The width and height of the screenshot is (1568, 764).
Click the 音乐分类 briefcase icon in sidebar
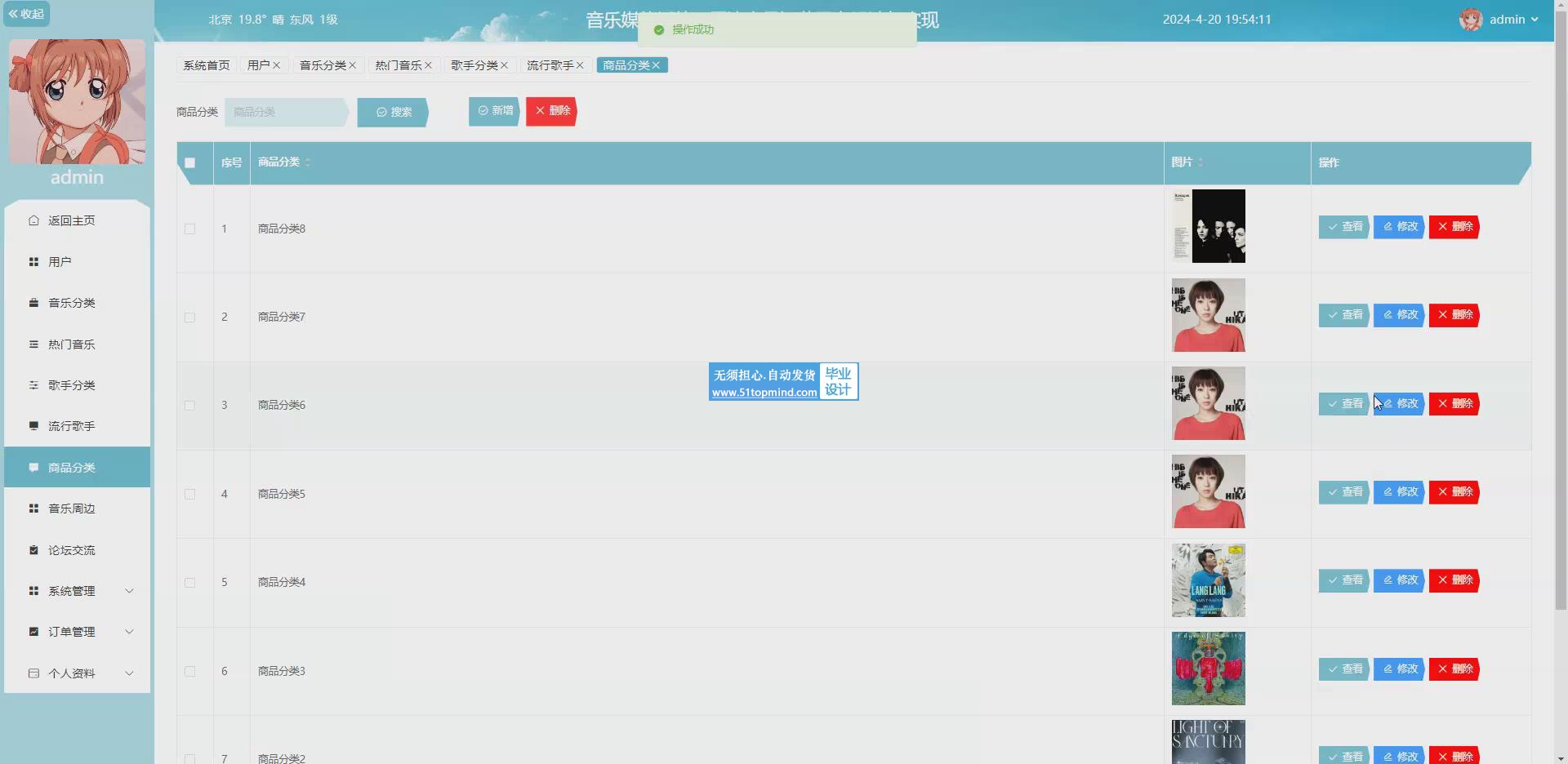33,303
